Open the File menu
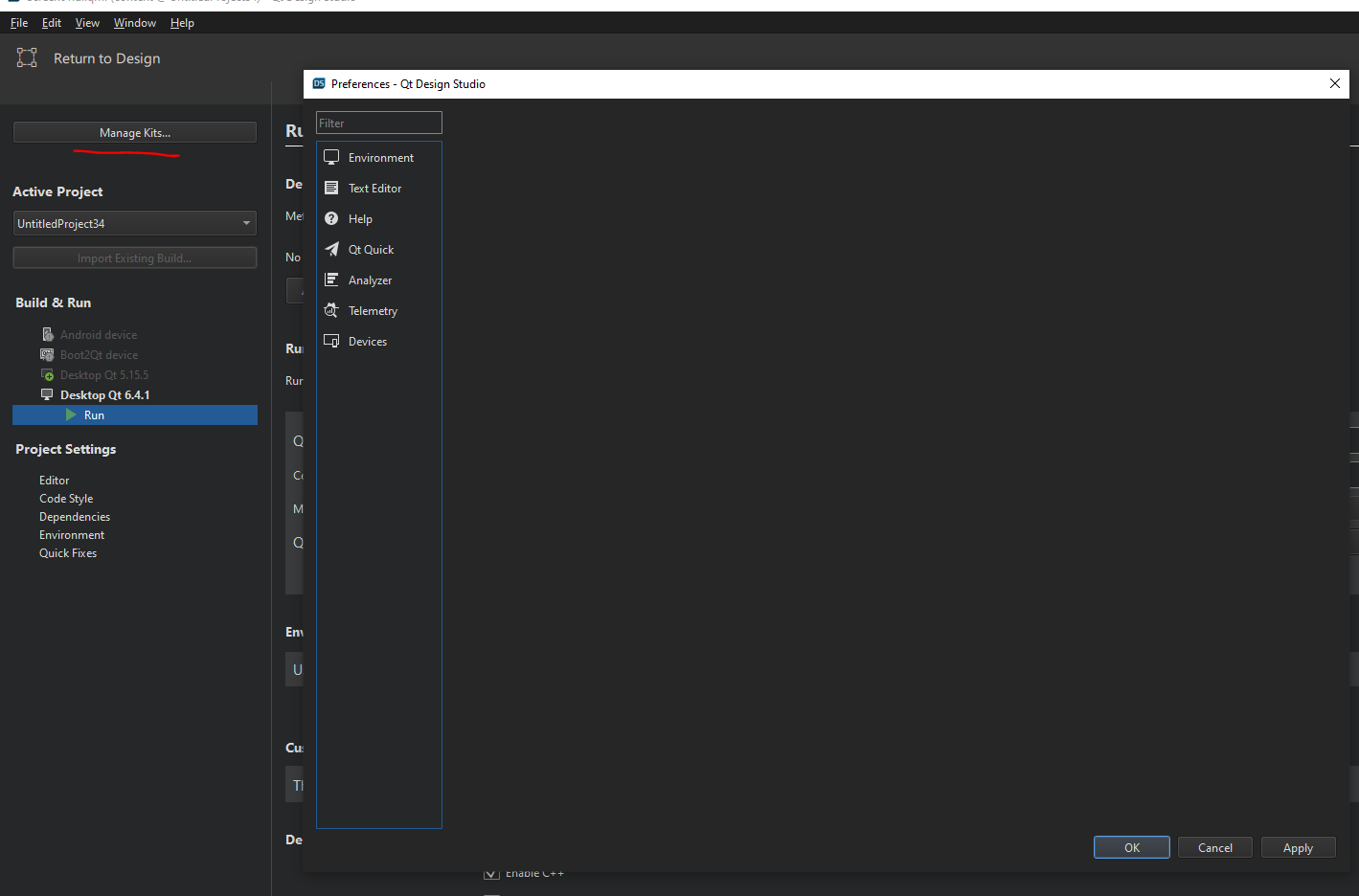 [19, 23]
